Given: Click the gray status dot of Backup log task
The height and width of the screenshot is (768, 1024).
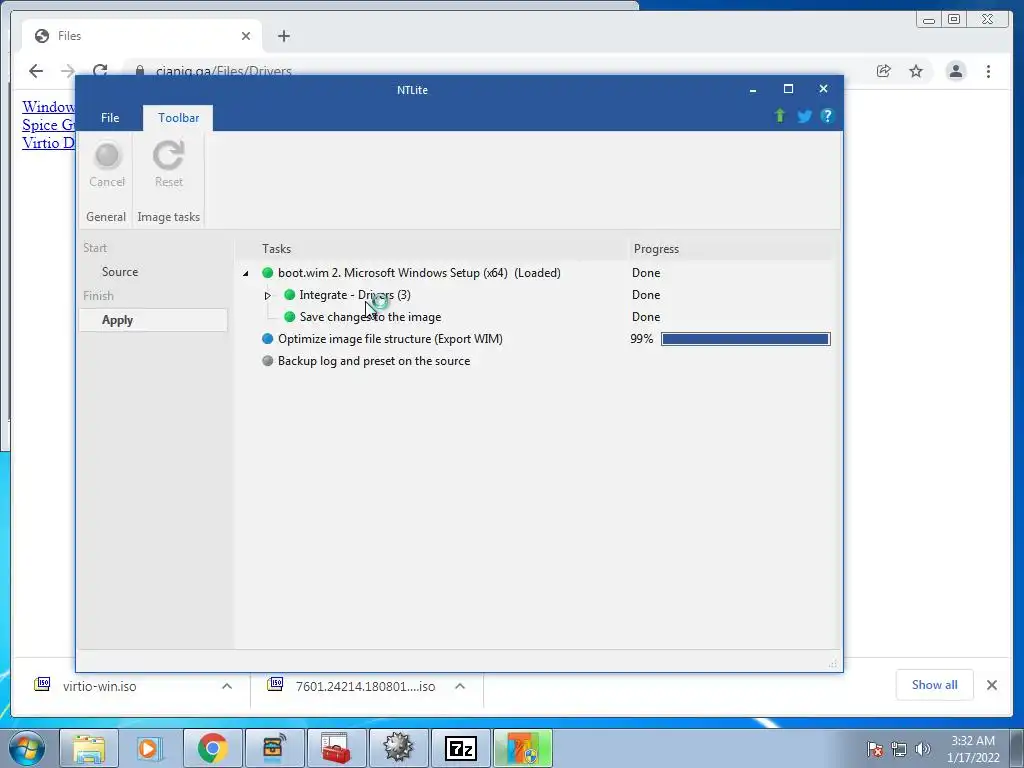Looking at the screenshot, I should click(x=267, y=360).
